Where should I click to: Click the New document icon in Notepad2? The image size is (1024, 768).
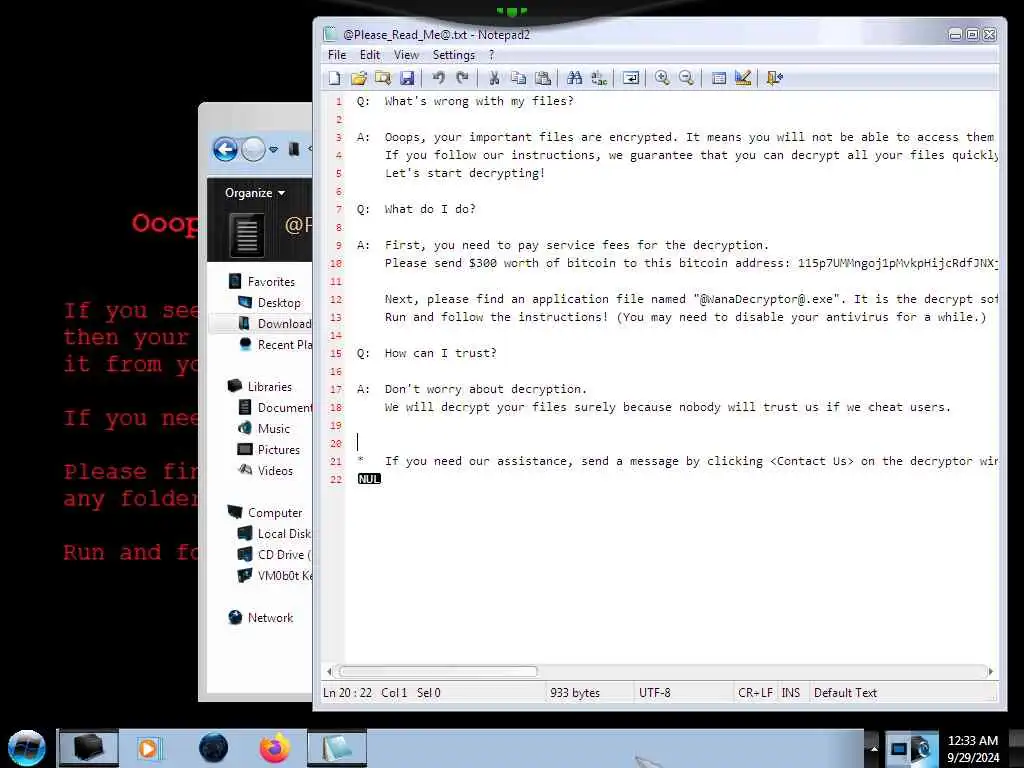(x=334, y=78)
